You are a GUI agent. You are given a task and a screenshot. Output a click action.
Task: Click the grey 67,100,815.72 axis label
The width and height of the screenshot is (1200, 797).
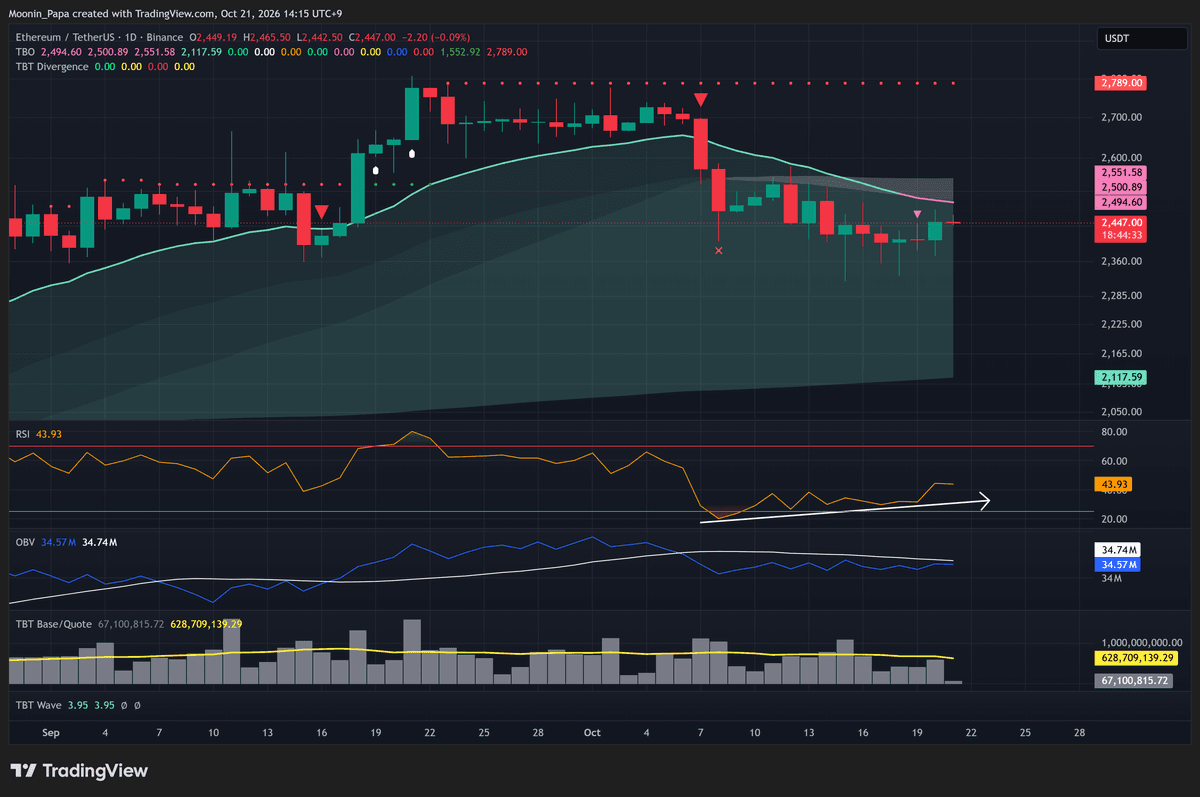pyautogui.click(x=1134, y=680)
